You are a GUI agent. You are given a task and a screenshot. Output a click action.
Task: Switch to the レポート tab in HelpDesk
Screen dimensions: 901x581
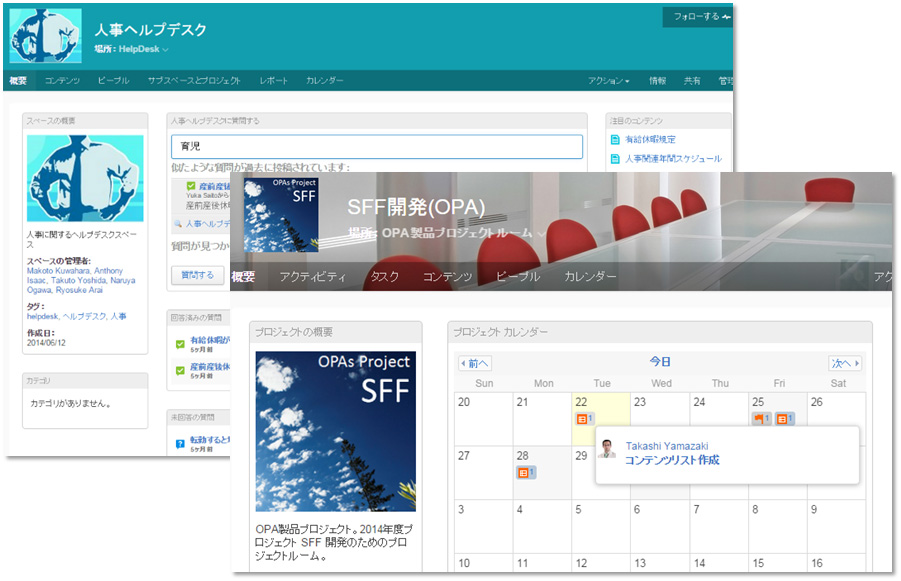pos(274,81)
